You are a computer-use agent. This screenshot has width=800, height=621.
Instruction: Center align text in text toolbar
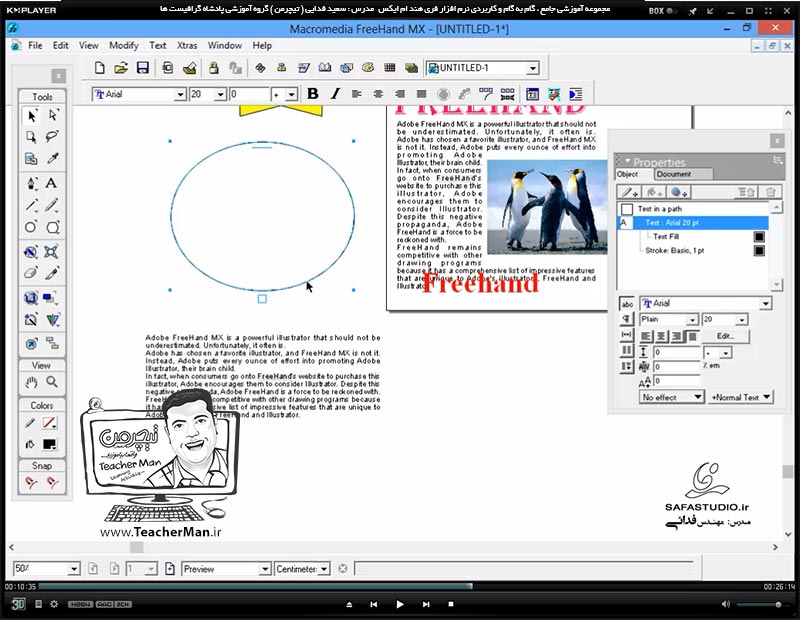tap(378, 94)
